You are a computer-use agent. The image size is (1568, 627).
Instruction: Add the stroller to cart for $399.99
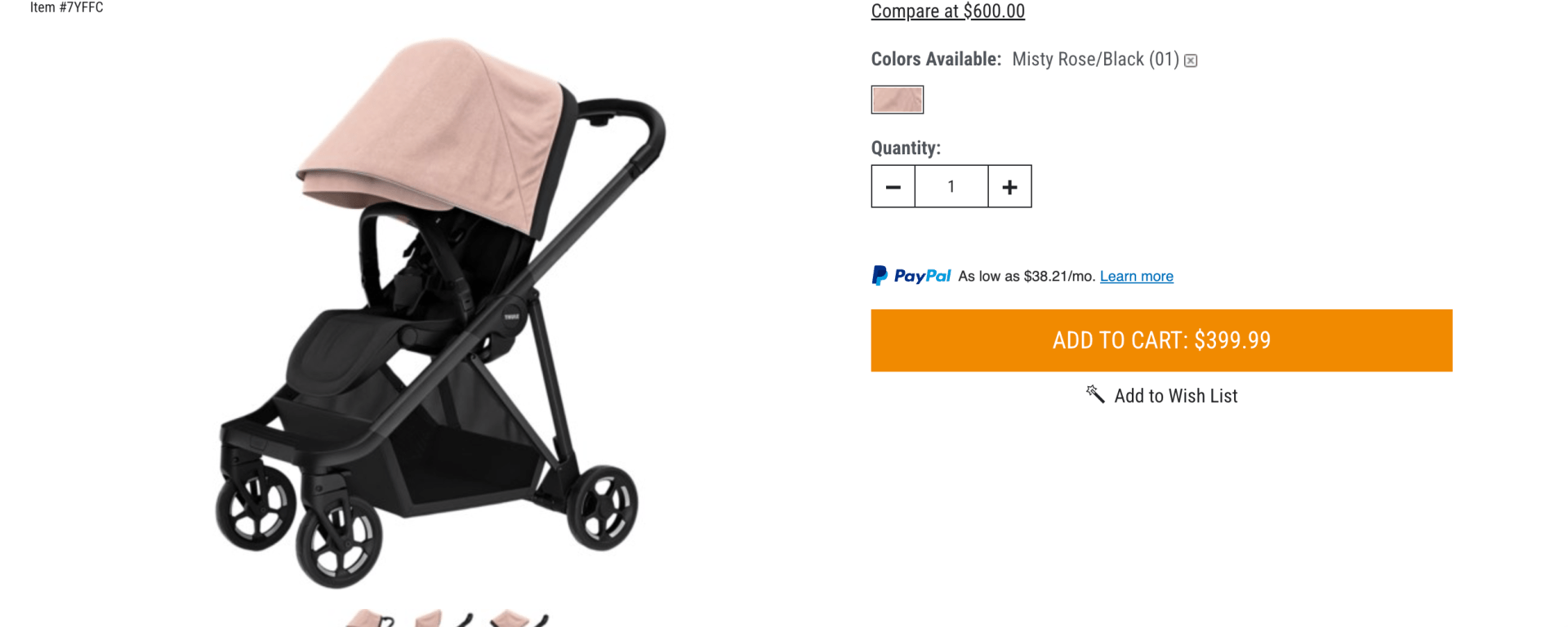point(1161,340)
